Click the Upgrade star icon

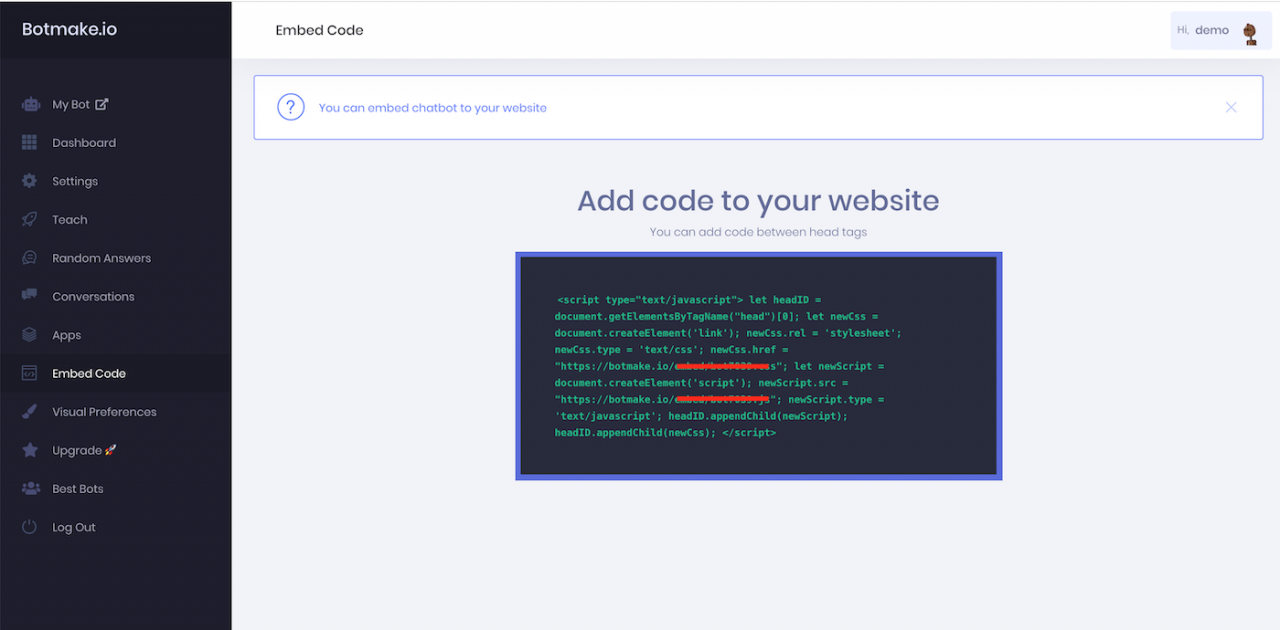tap(30, 450)
